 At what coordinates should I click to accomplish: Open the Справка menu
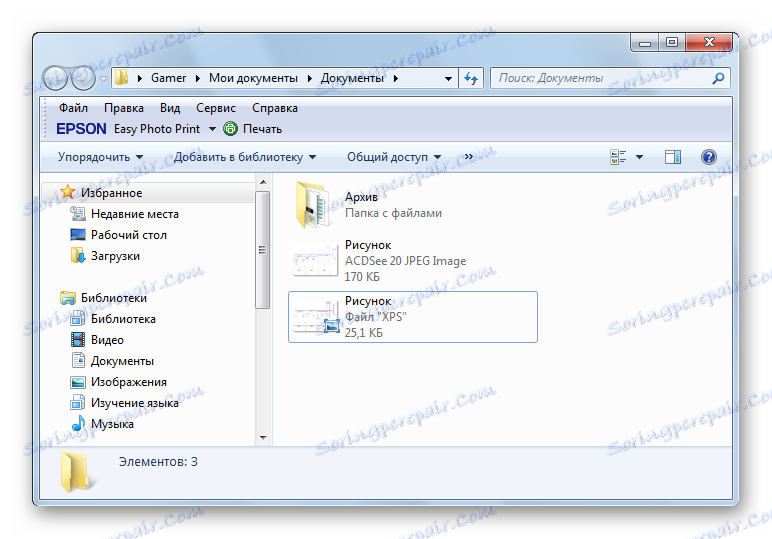tap(275, 108)
